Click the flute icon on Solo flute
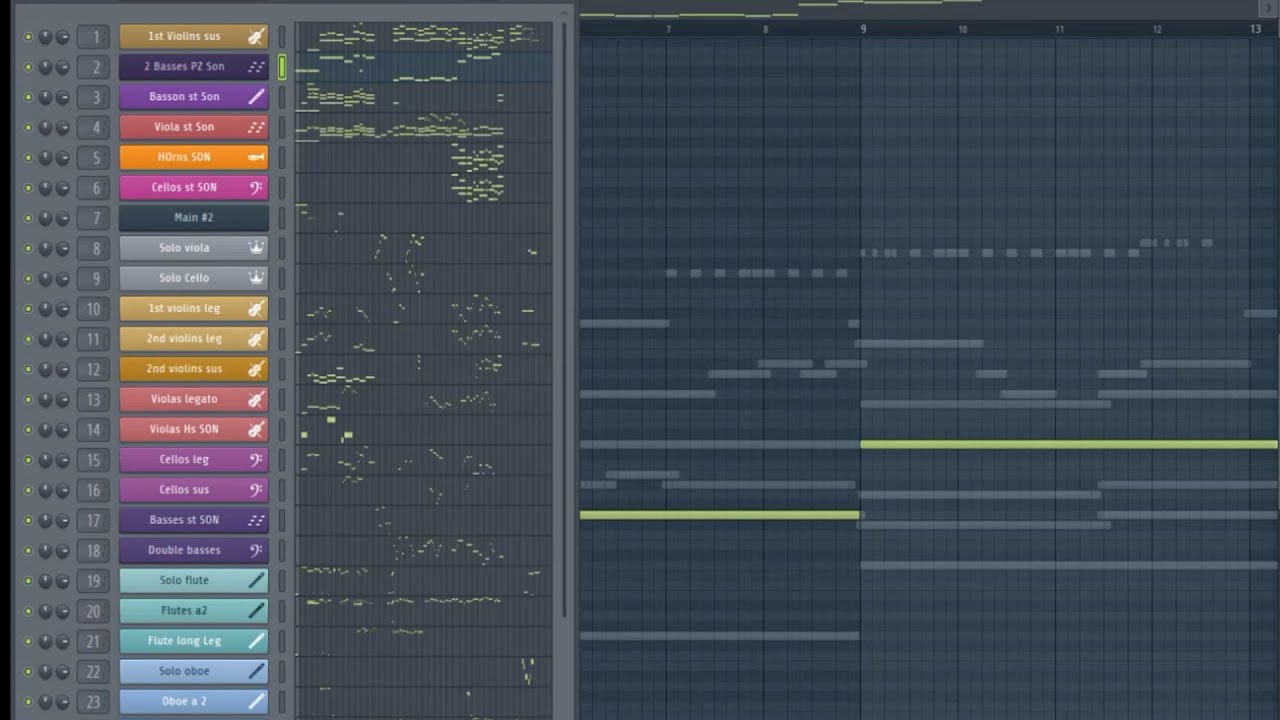The height and width of the screenshot is (720, 1280). pyautogui.click(x=256, y=580)
